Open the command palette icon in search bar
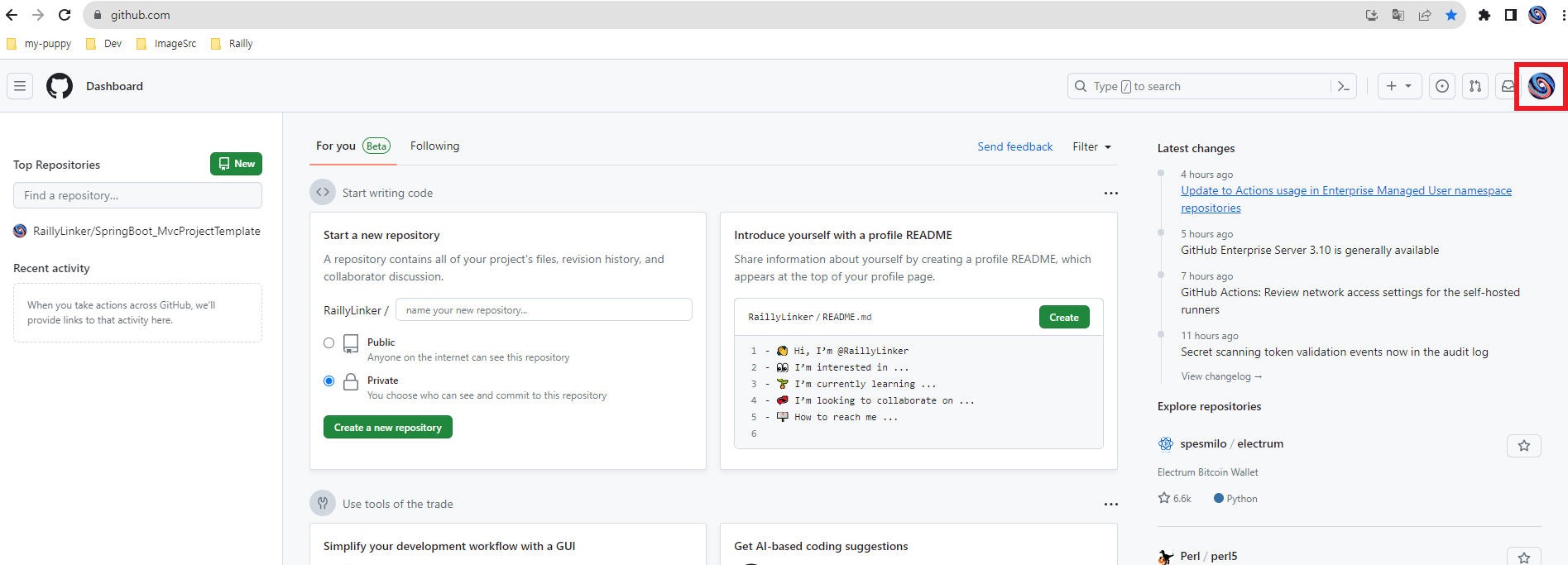The width and height of the screenshot is (1568, 565). click(1344, 86)
